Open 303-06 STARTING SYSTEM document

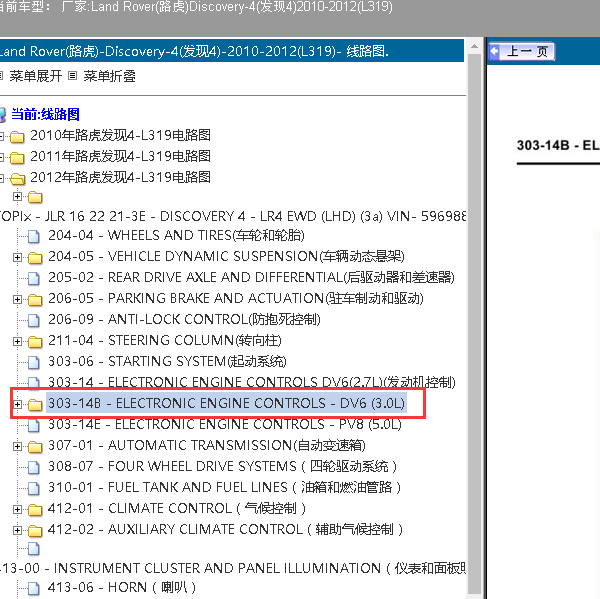[167, 361]
